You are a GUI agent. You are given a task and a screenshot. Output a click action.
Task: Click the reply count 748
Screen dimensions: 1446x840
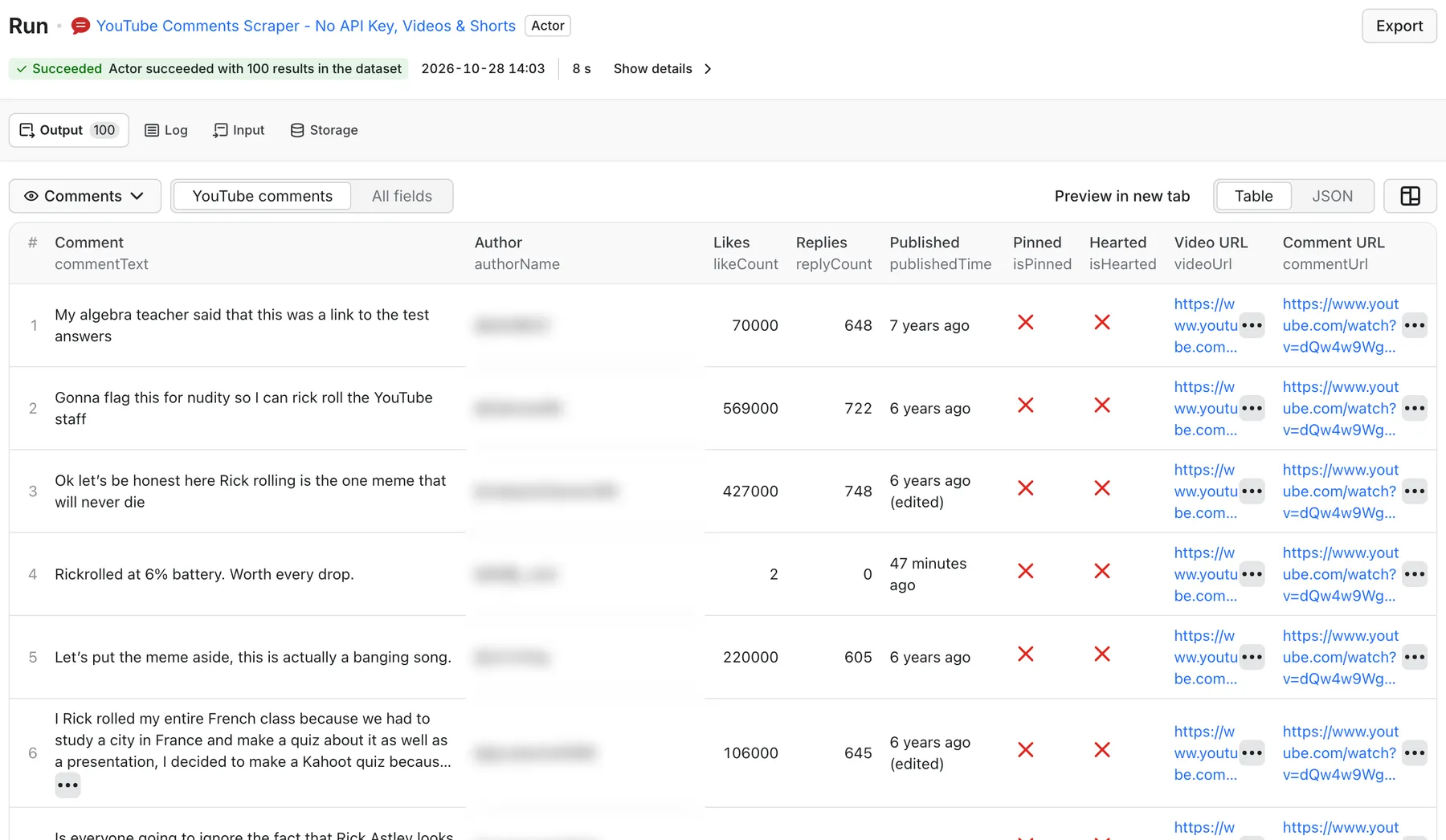pos(858,491)
